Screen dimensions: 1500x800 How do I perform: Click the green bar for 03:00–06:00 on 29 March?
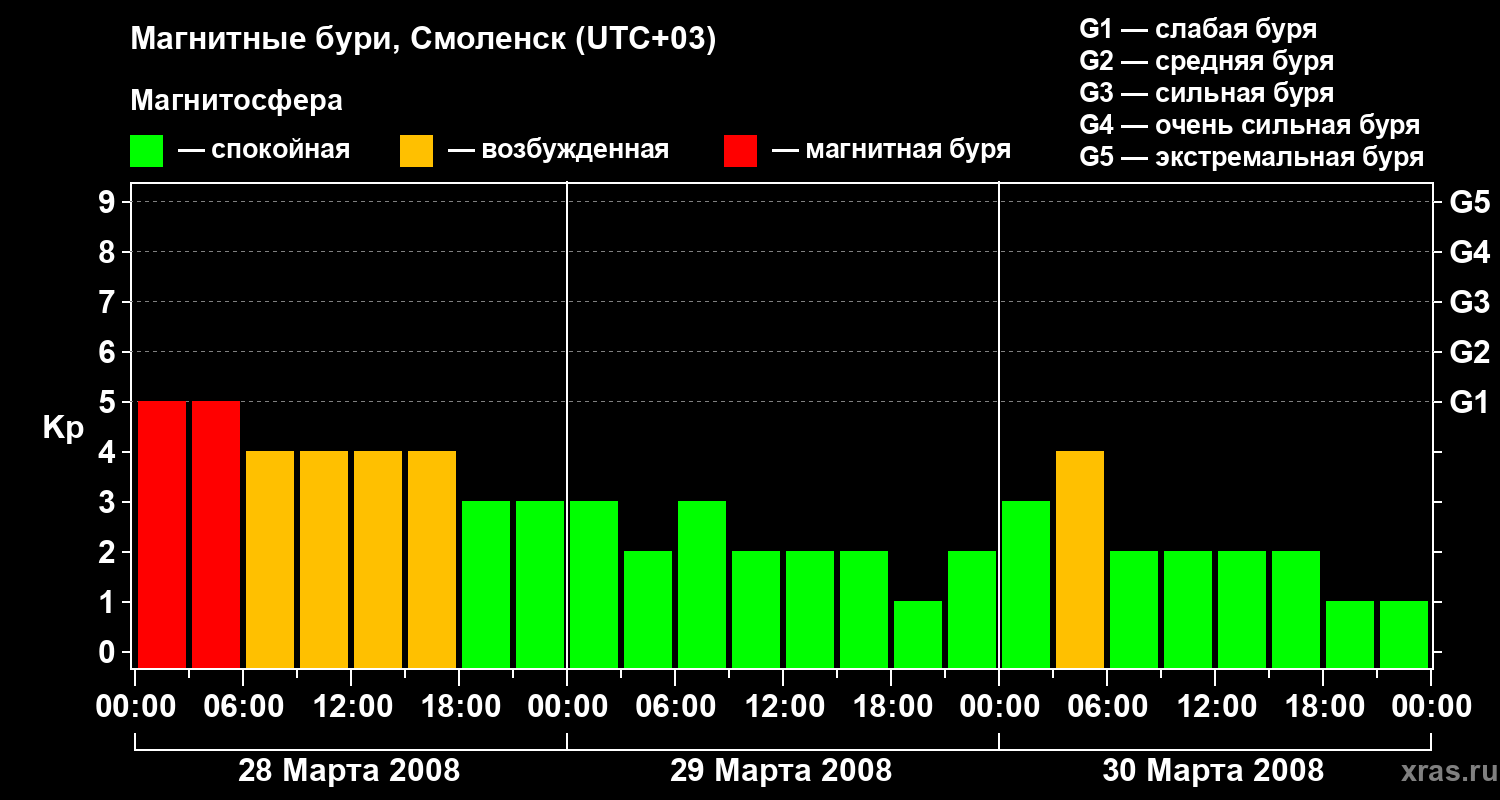[648, 609]
